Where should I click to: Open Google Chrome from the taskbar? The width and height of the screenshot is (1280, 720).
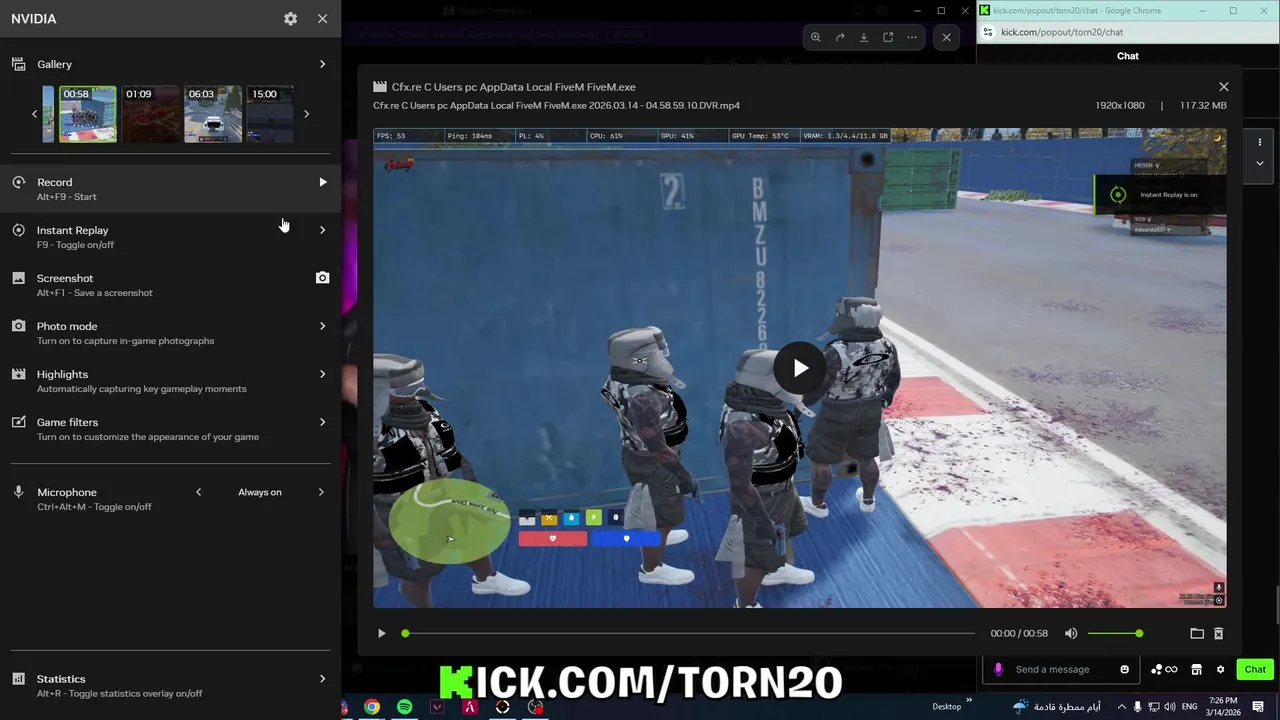(371, 707)
